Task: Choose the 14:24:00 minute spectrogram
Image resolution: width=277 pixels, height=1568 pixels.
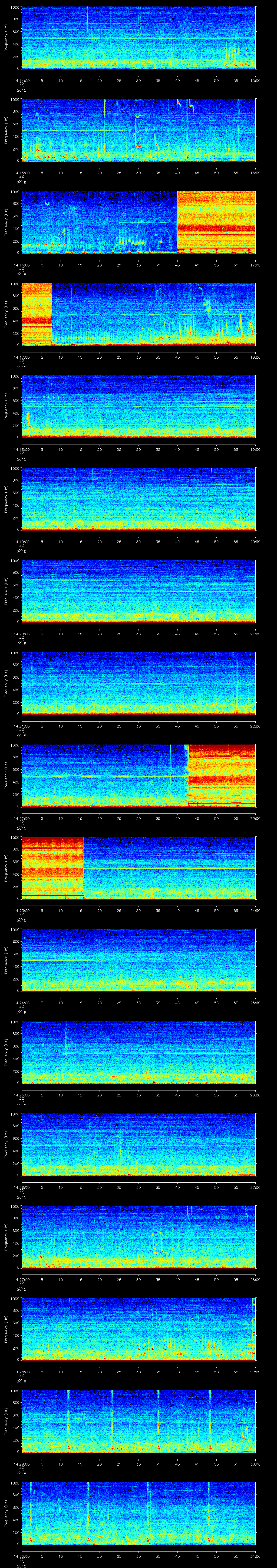Action: pos(138,960)
